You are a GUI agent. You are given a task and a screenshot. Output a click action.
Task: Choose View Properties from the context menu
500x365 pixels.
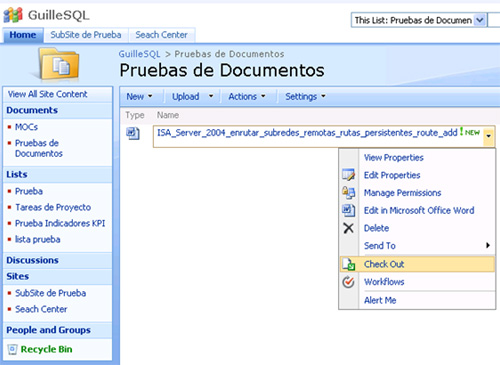pyautogui.click(x=394, y=158)
